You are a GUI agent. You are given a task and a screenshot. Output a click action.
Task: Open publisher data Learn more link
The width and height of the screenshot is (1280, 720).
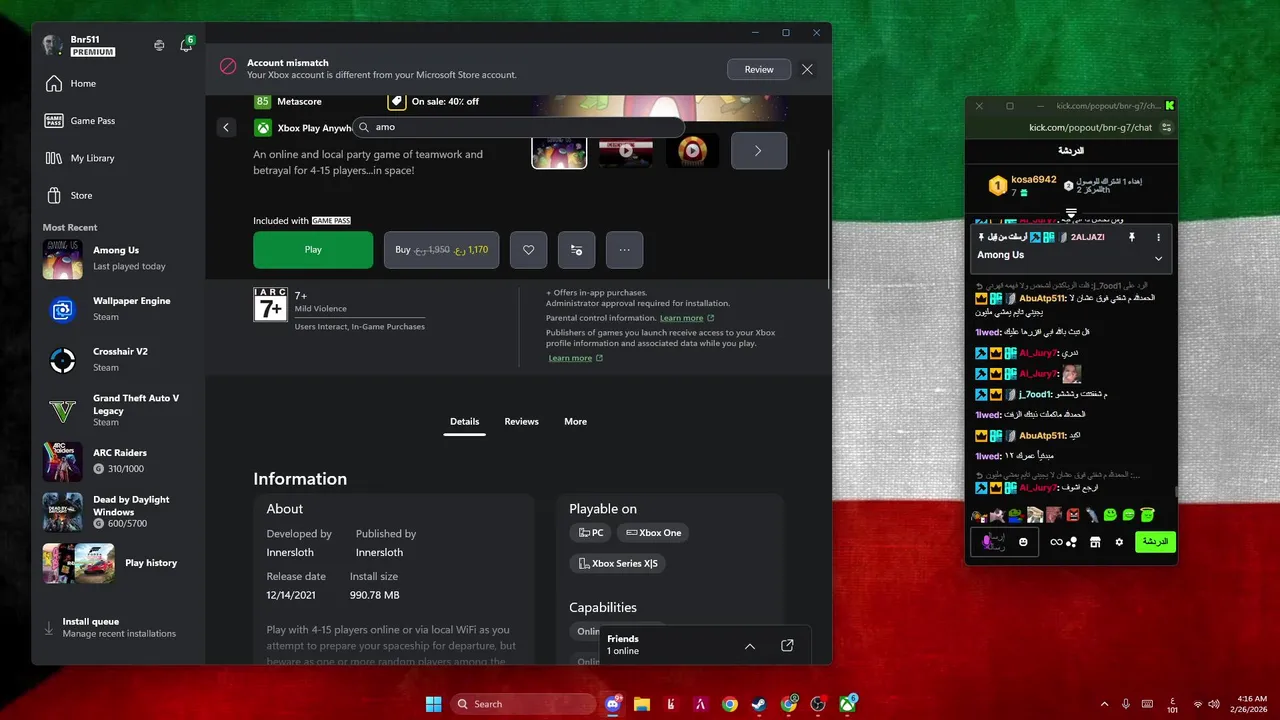click(x=575, y=358)
